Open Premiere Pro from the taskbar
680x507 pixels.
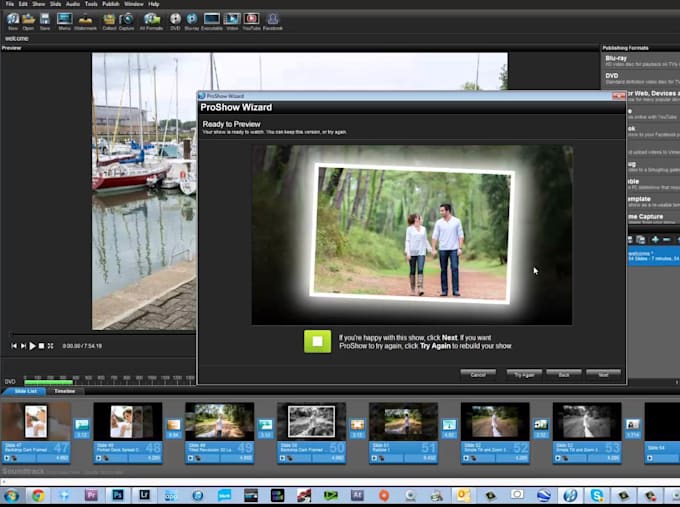(91, 495)
